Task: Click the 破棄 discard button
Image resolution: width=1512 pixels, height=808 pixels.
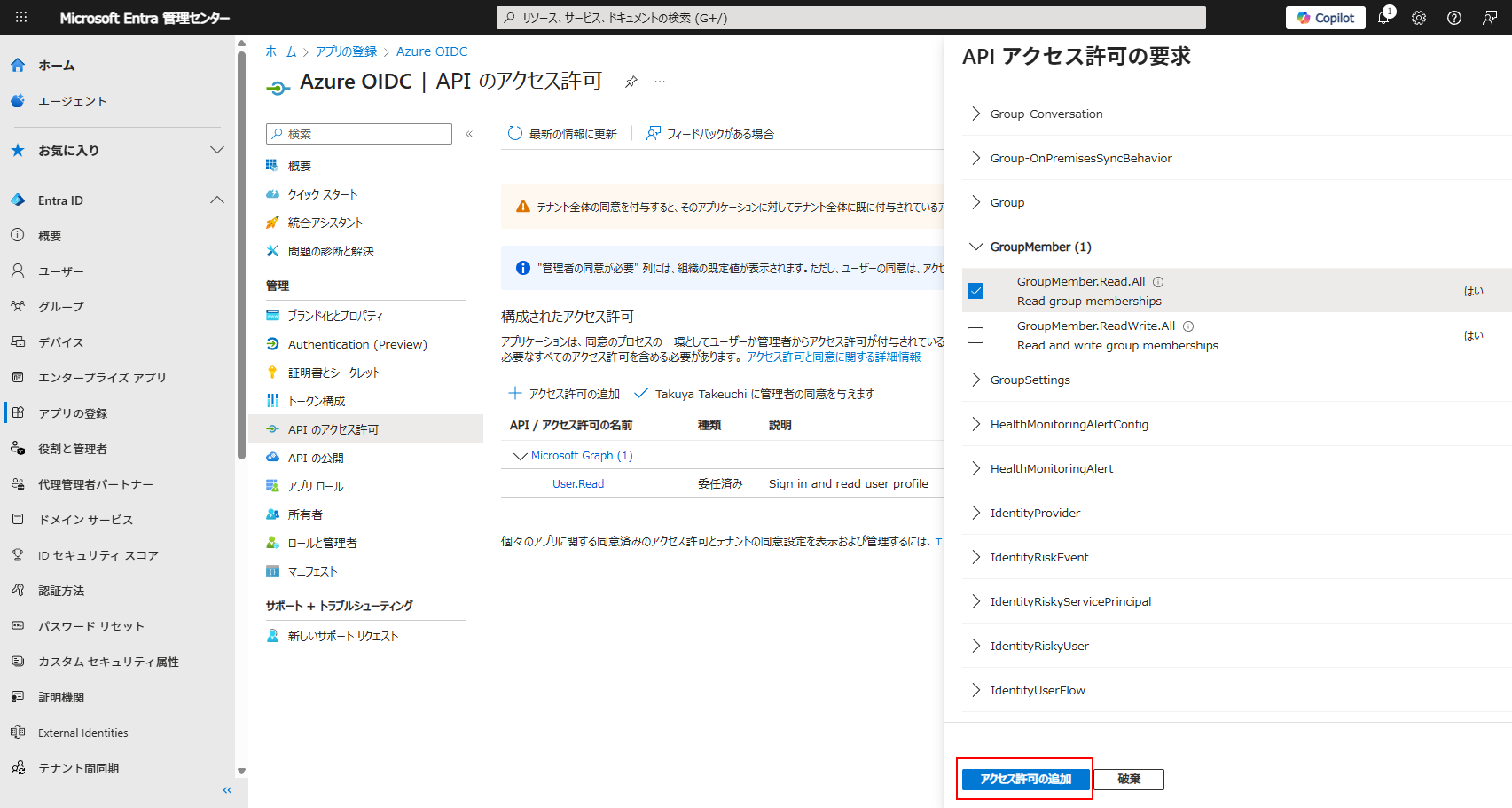Action: tap(1129, 780)
